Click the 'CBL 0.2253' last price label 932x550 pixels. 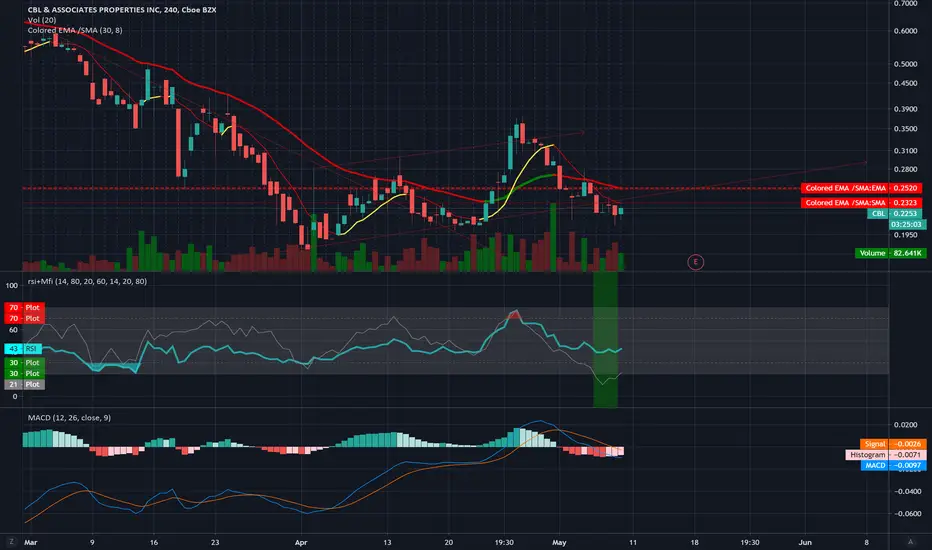point(895,213)
